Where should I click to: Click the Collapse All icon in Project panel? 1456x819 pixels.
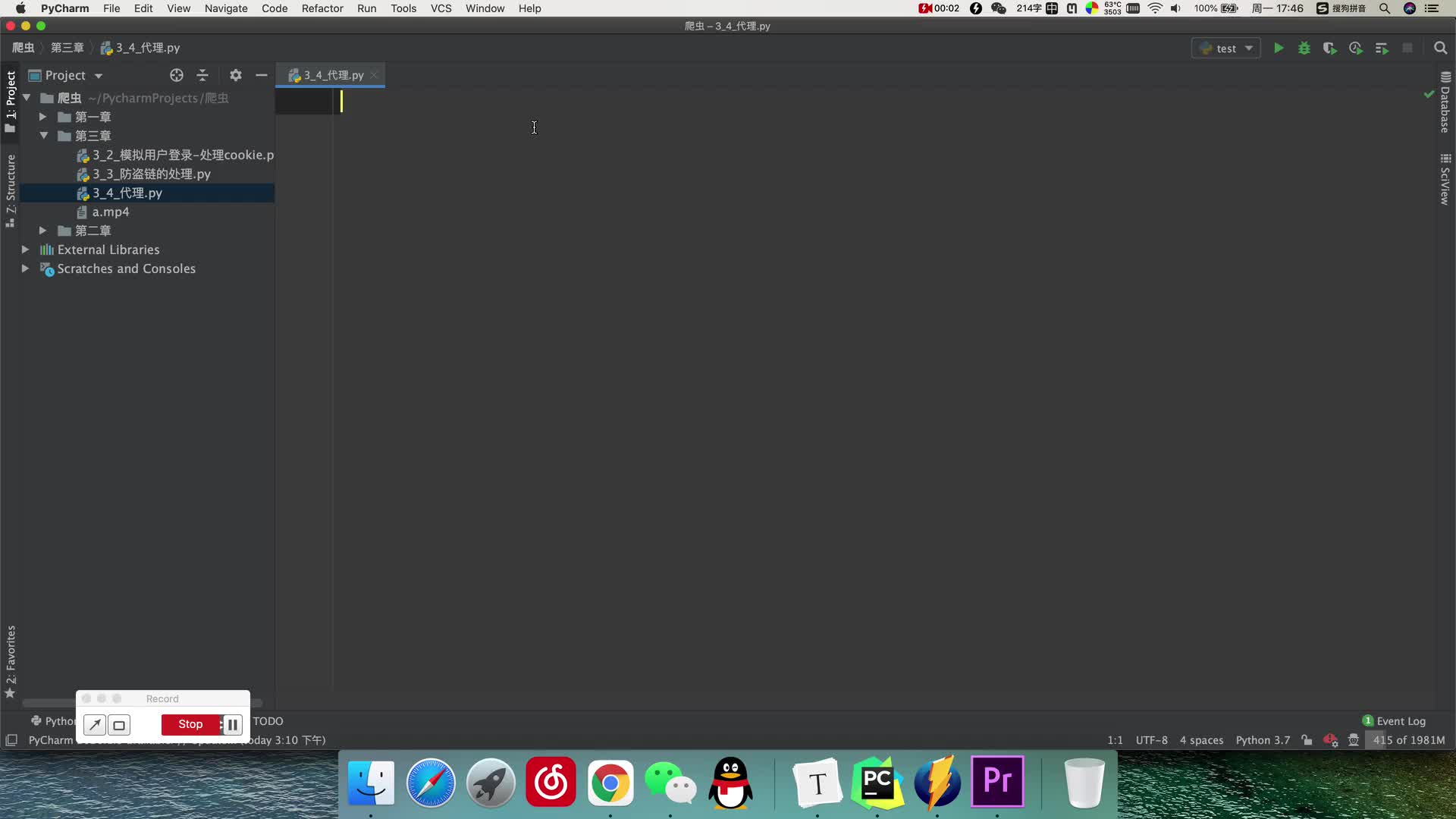(x=202, y=75)
